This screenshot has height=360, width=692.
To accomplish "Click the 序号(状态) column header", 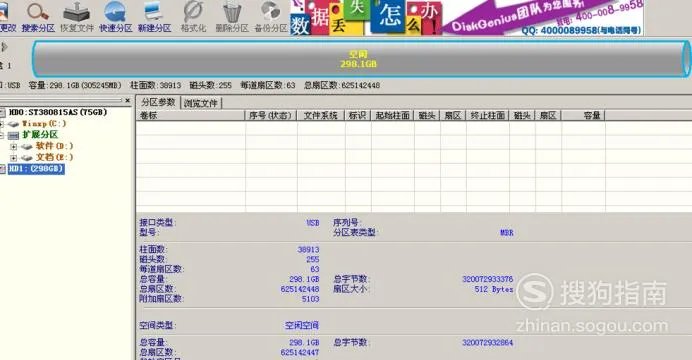I will pos(271,116).
